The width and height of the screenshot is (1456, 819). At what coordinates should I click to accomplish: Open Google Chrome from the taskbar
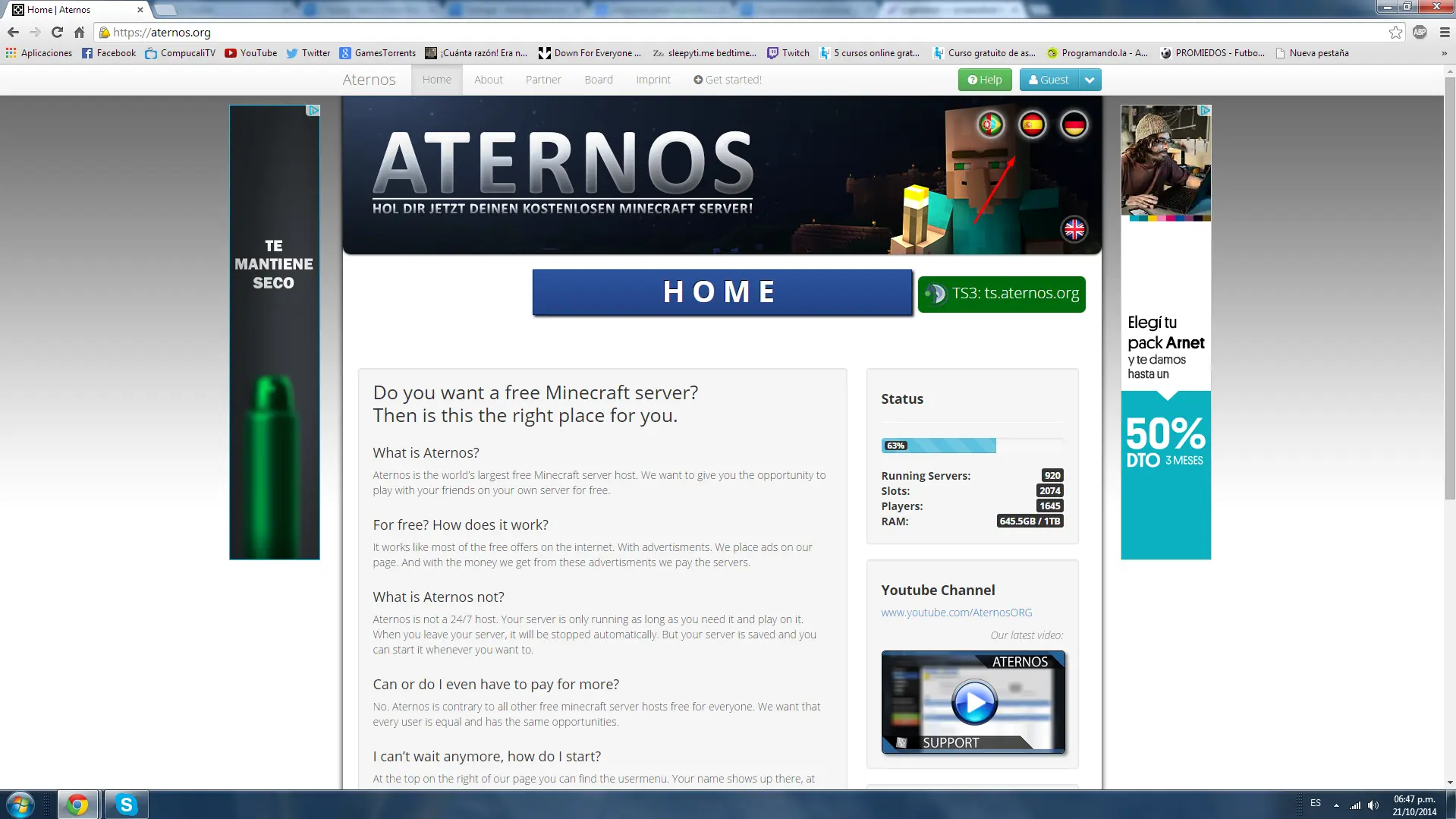click(x=77, y=805)
